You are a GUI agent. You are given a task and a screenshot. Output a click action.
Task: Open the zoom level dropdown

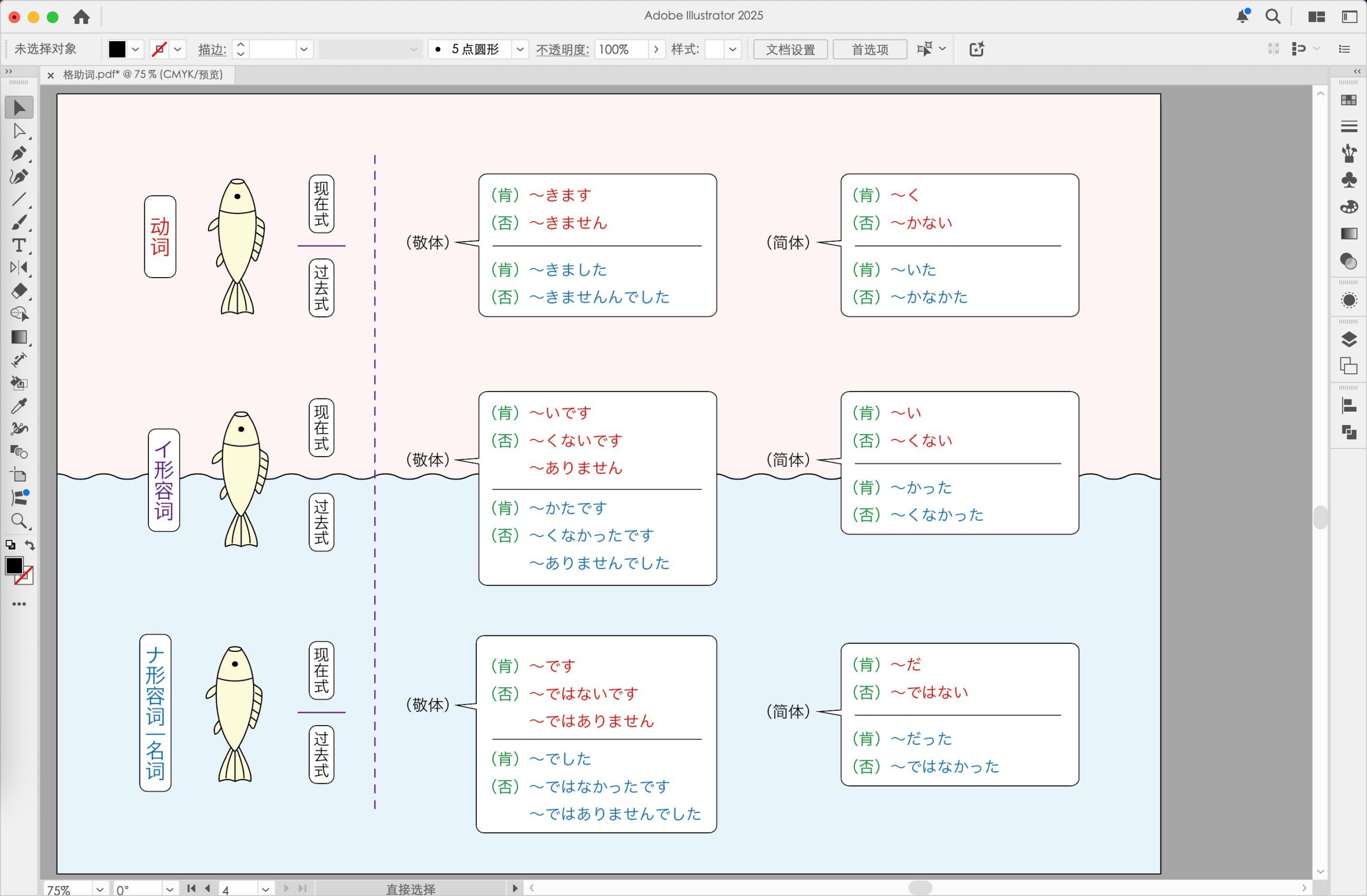[x=100, y=889]
